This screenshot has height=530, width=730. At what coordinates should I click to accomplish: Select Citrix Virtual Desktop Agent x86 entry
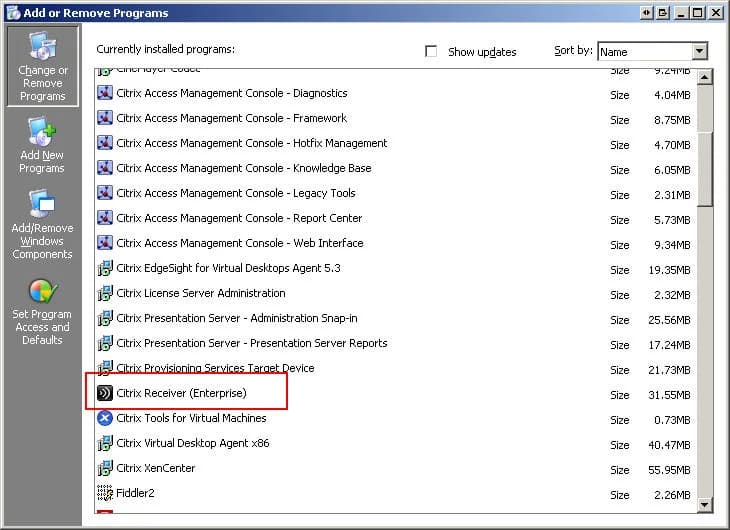tap(193, 443)
